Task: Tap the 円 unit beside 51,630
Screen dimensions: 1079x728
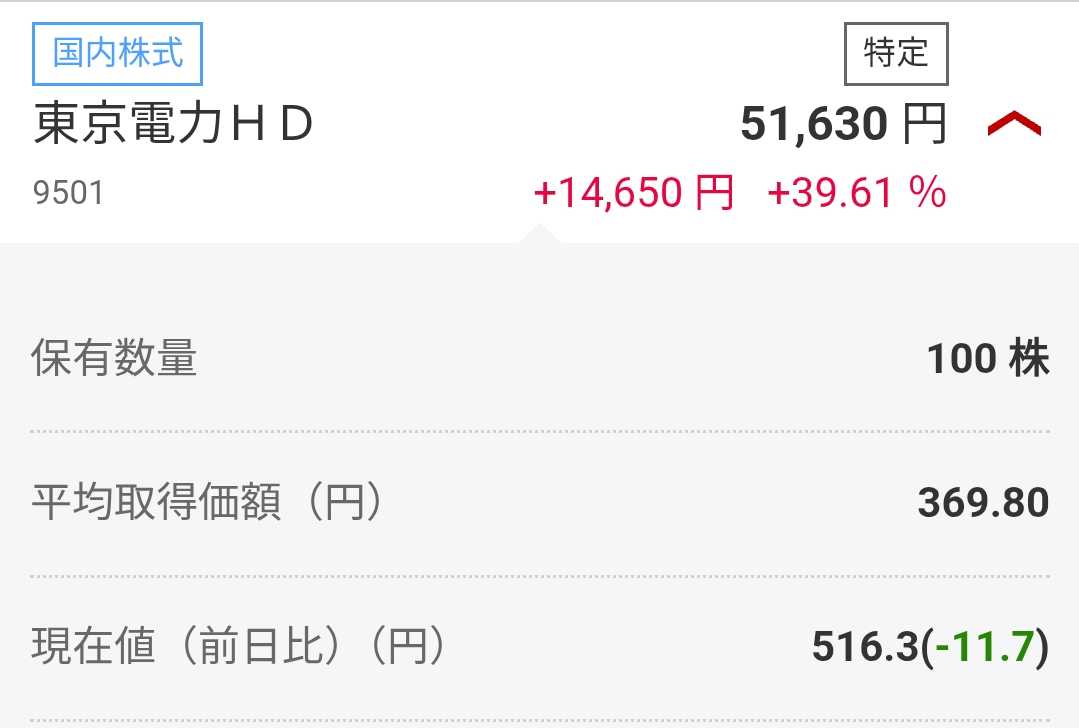Action: (925, 124)
